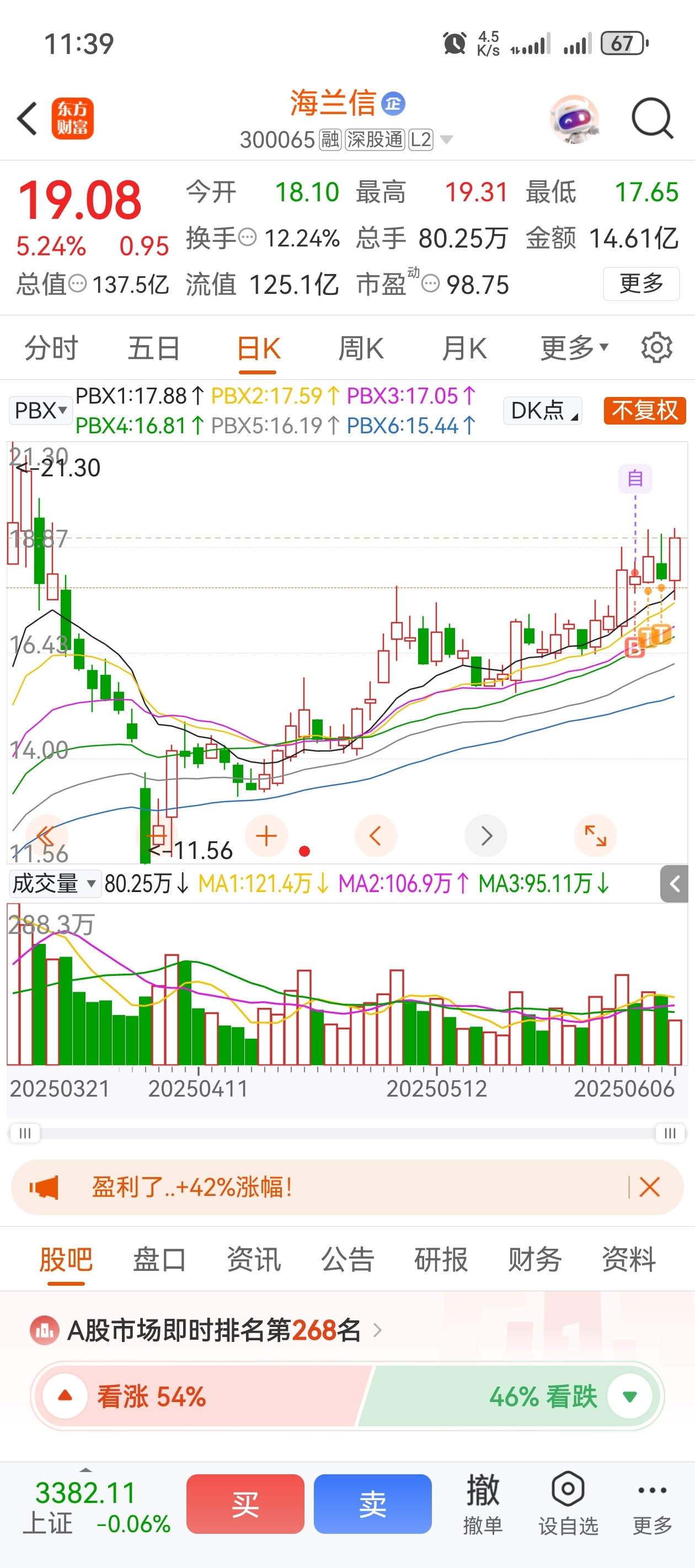Vote 看涨 with up arrow button
Image resolution: width=695 pixels, height=1568 pixels.
(65, 1396)
